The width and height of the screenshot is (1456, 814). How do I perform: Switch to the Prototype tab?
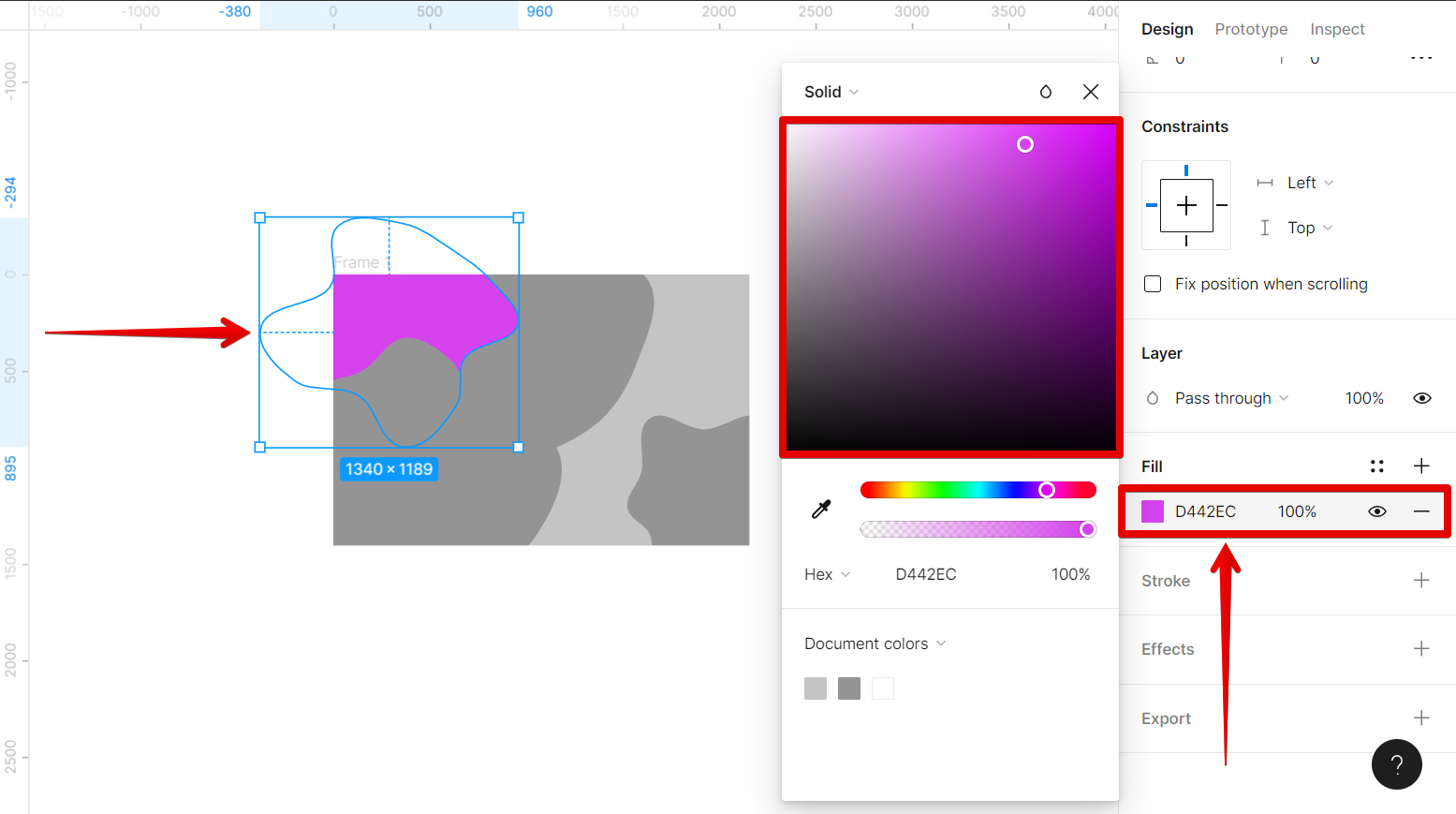[1251, 29]
